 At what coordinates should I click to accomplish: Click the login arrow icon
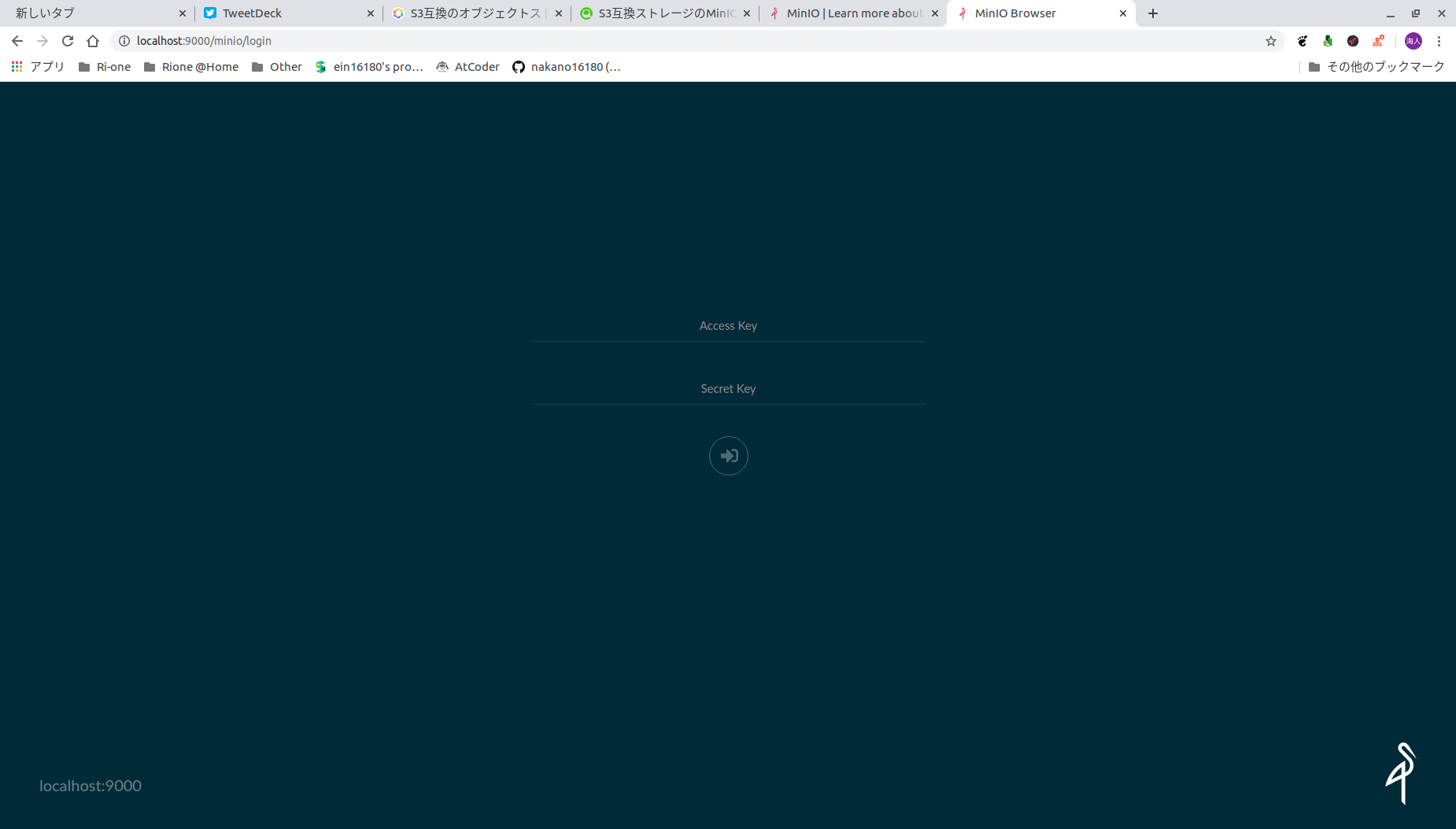(728, 455)
